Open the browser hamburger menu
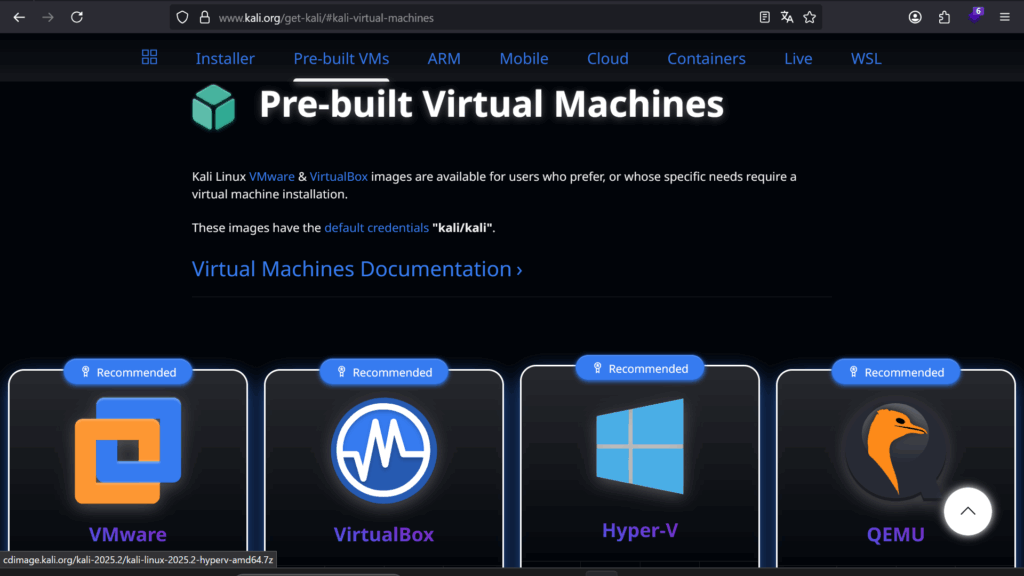 [1004, 18]
